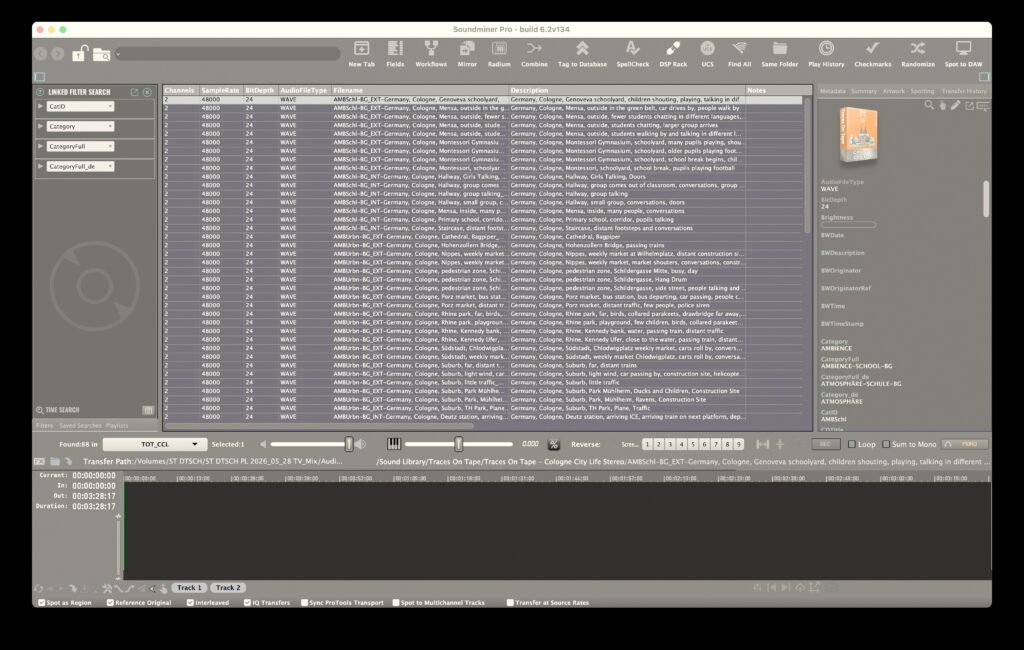Enable the Loop checkbox
This screenshot has height=650, width=1024.
tap(852, 444)
